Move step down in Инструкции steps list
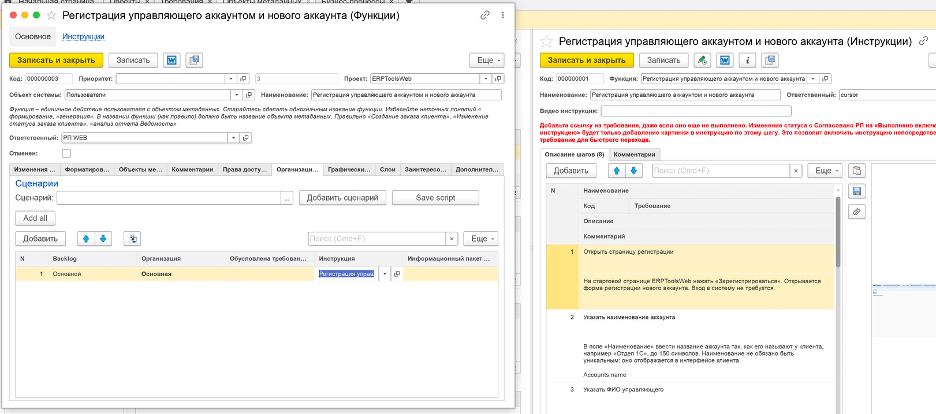Viewport: 936px width, 414px height. (x=633, y=171)
